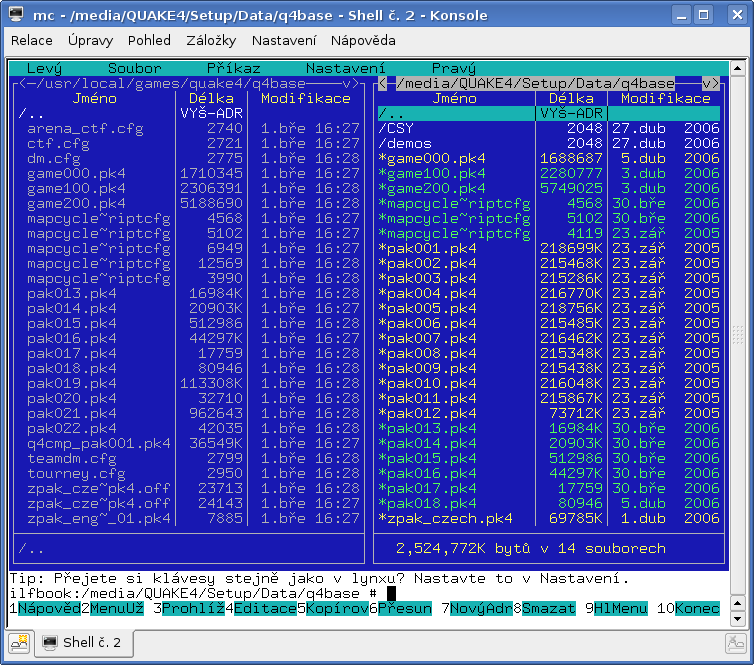Open the mc Nastavení menu in the cyan bar
This screenshot has width=754, height=665.
(x=346, y=68)
